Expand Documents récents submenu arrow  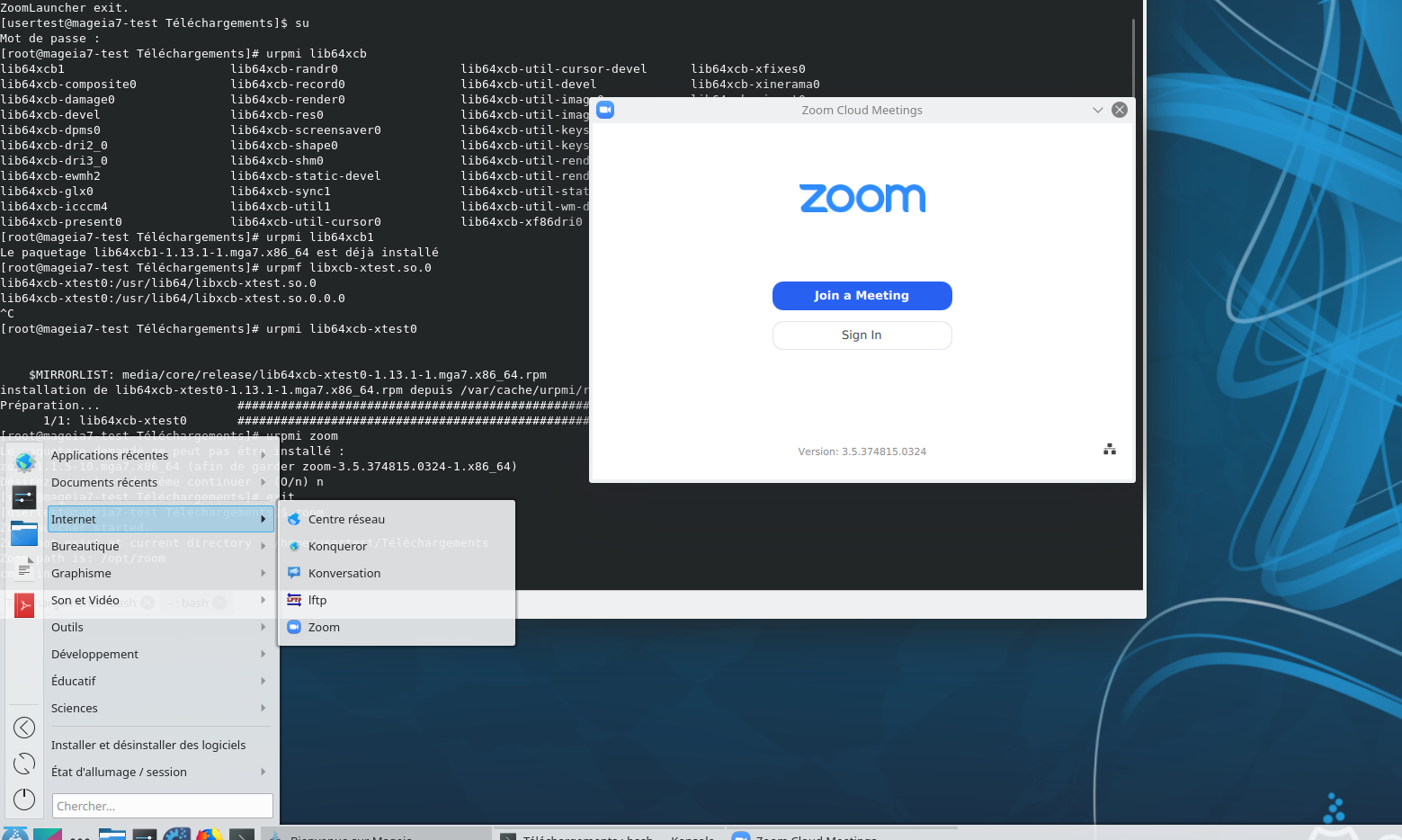[263, 482]
